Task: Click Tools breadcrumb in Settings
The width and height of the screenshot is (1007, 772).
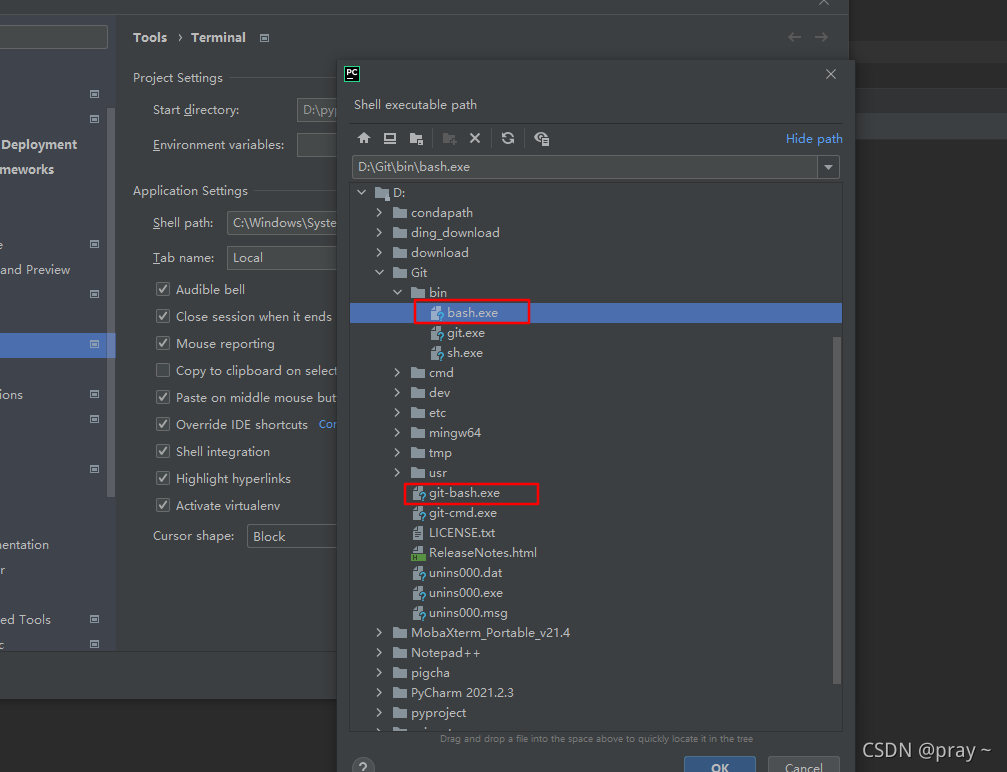Action: pos(150,37)
